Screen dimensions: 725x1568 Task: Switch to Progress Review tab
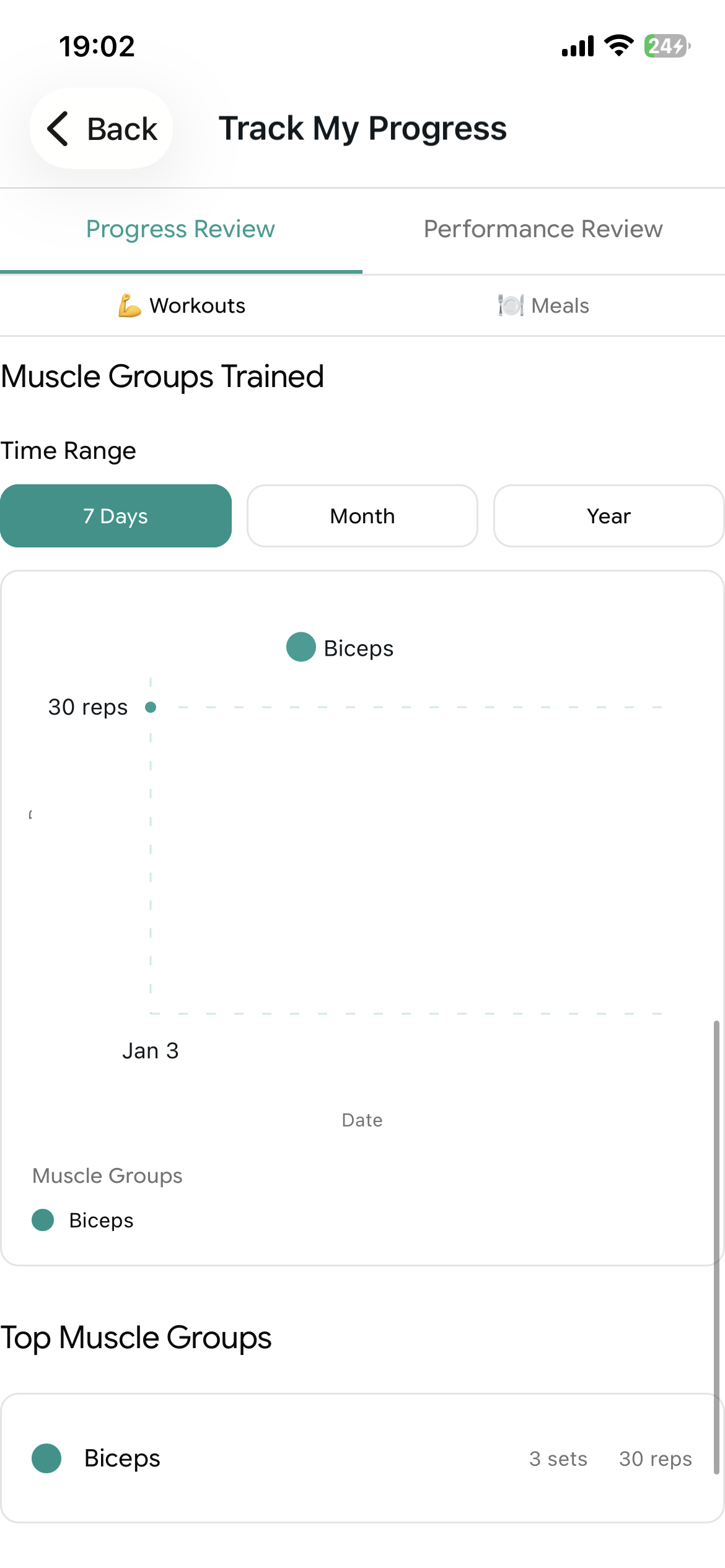(180, 229)
